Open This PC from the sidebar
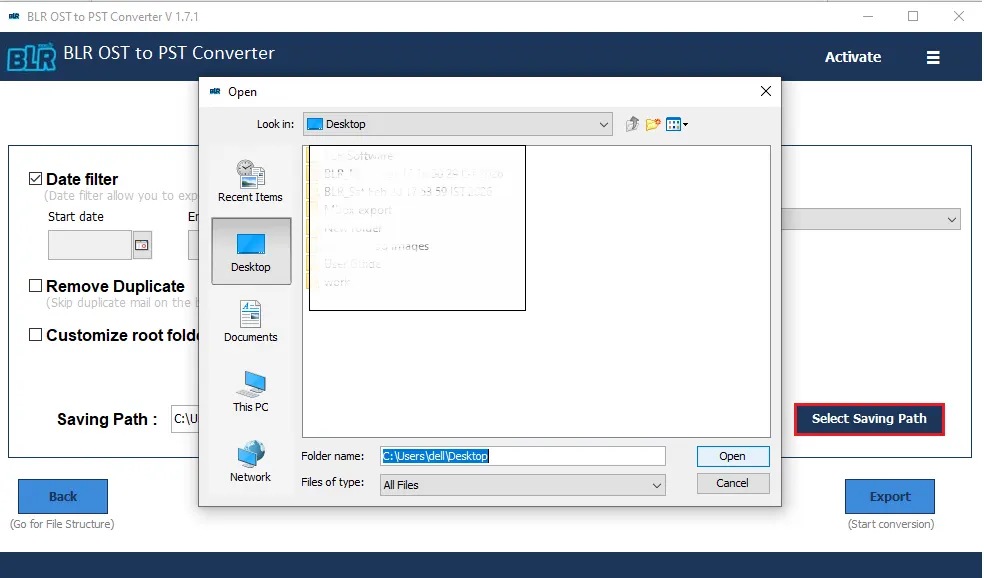Screen dimensions: 984x578 (250, 391)
